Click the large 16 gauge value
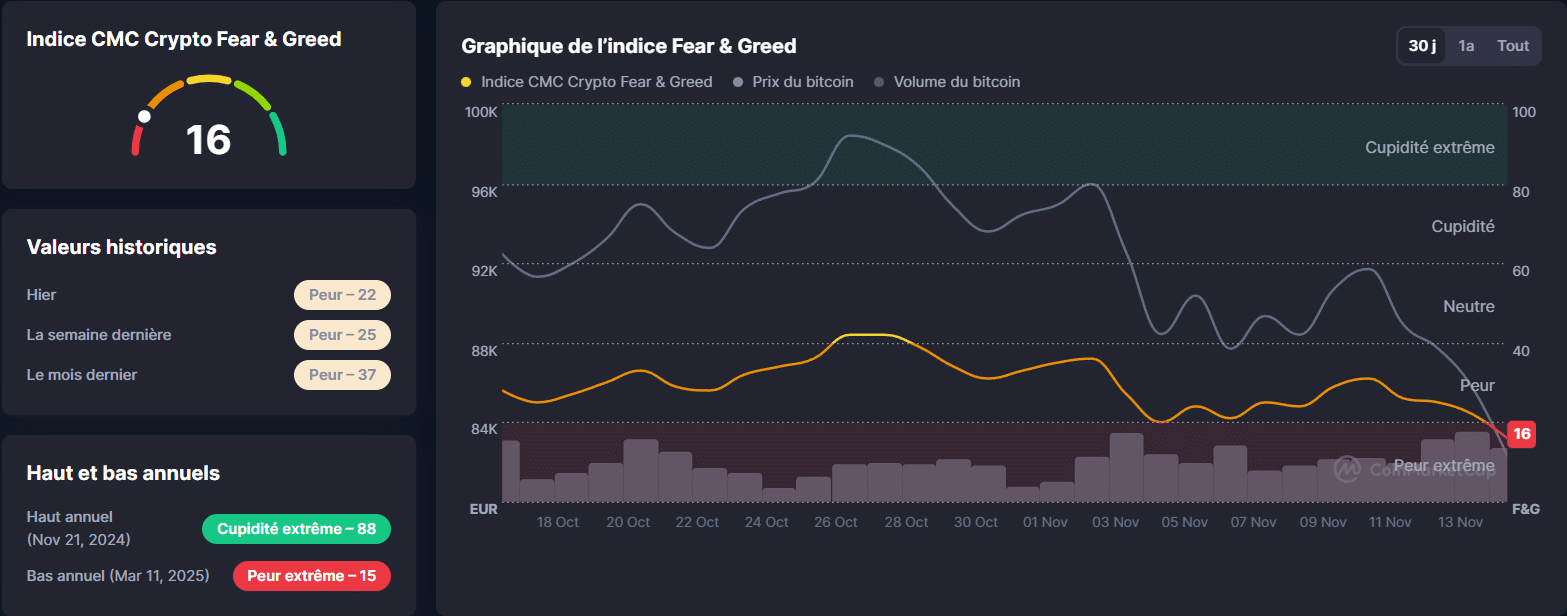Viewport: 1567px width, 616px height. click(x=208, y=140)
